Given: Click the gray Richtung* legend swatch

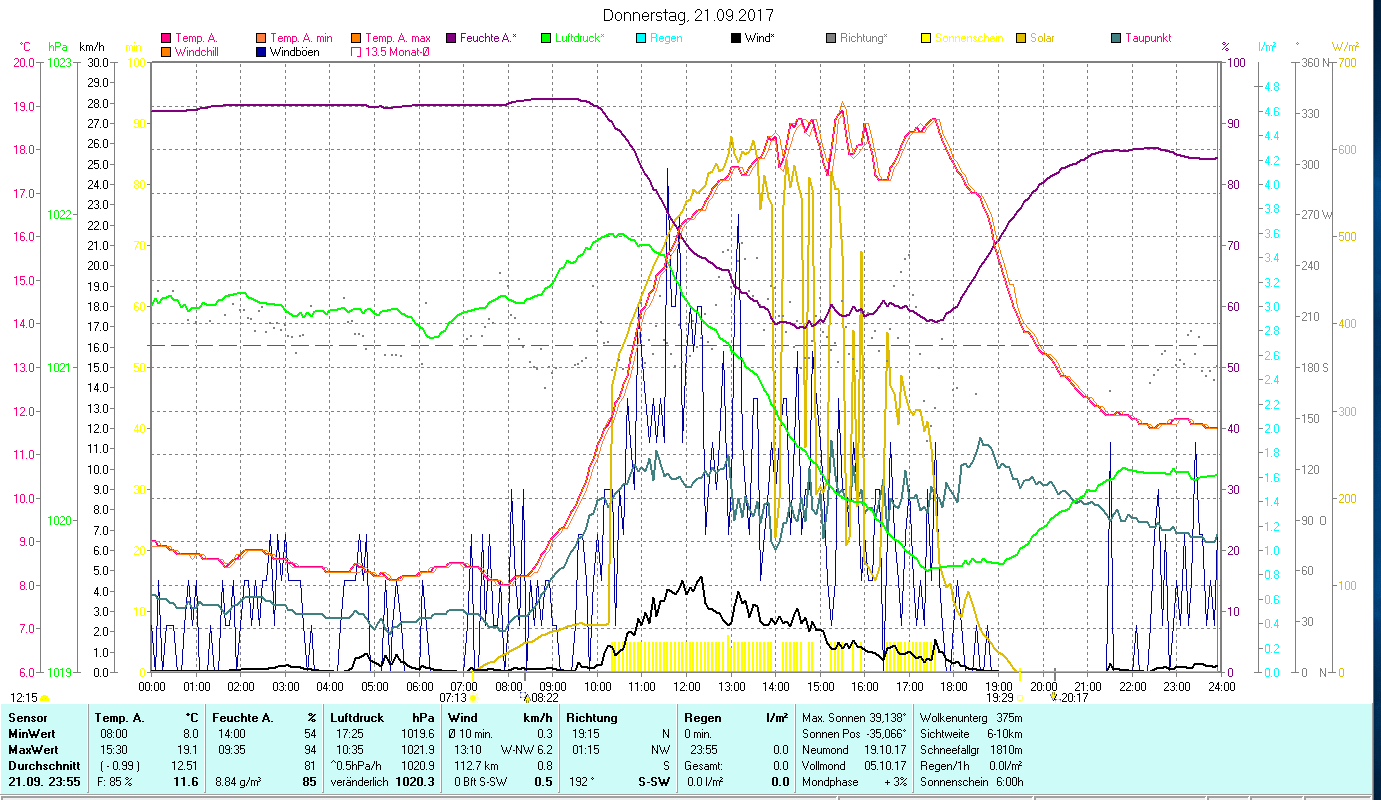Looking at the screenshot, I should coord(830,39).
